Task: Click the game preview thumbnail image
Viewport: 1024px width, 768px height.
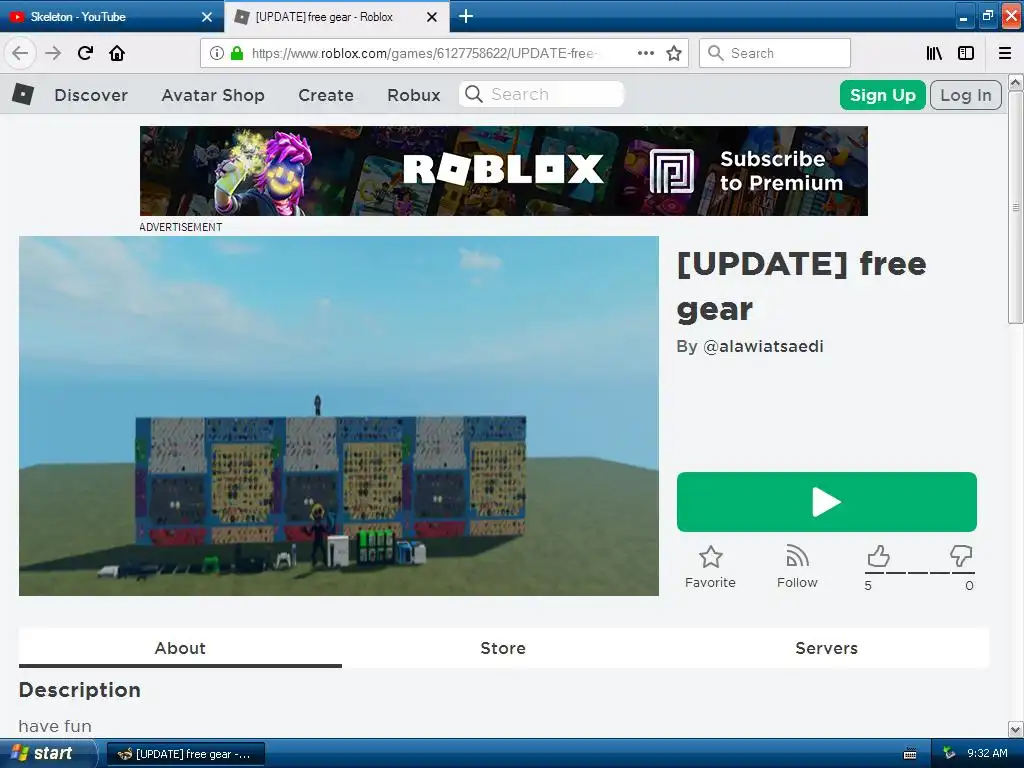Action: tap(339, 416)
